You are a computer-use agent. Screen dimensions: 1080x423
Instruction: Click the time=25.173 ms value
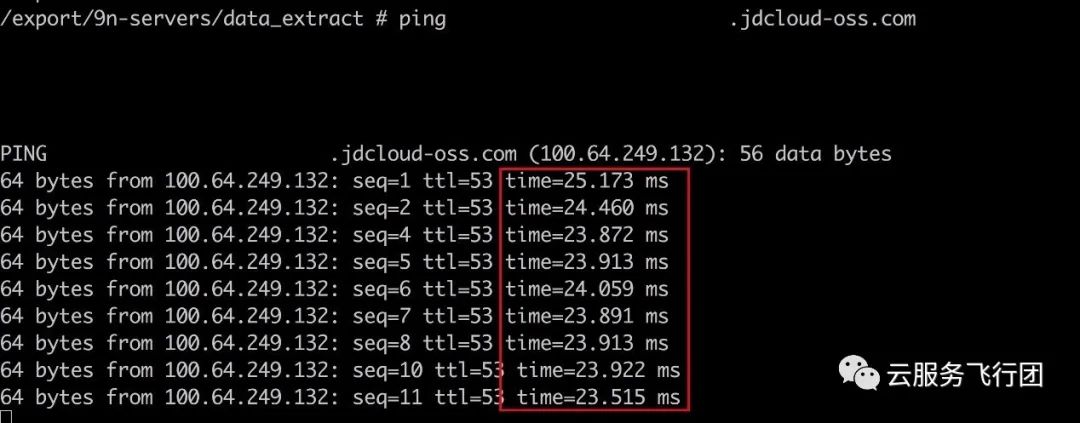point(587,182)
